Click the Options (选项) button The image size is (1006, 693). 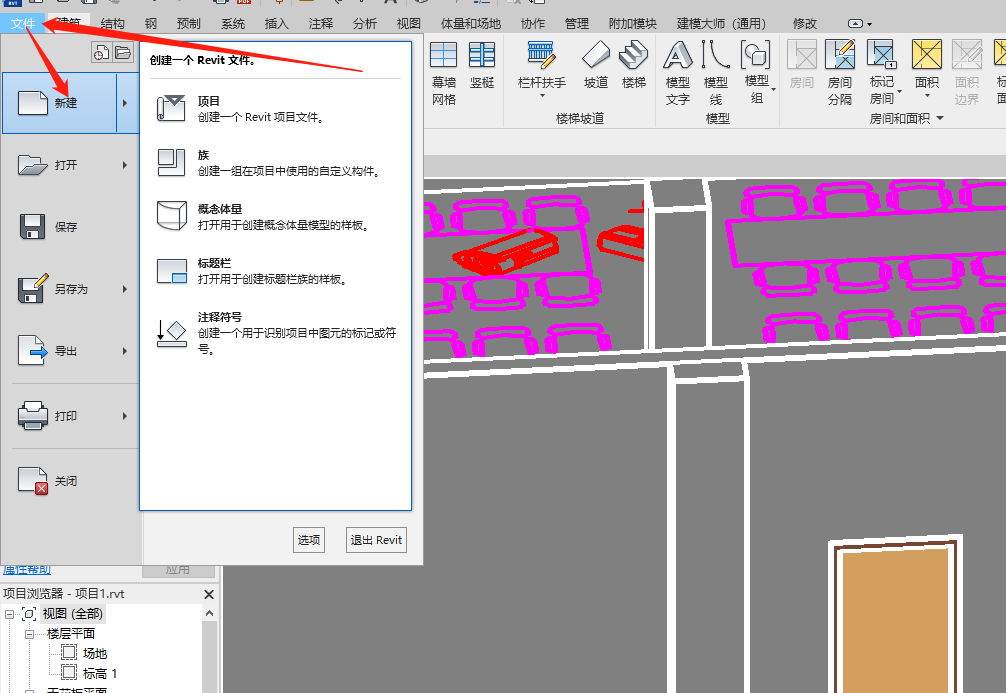[309, 540]
